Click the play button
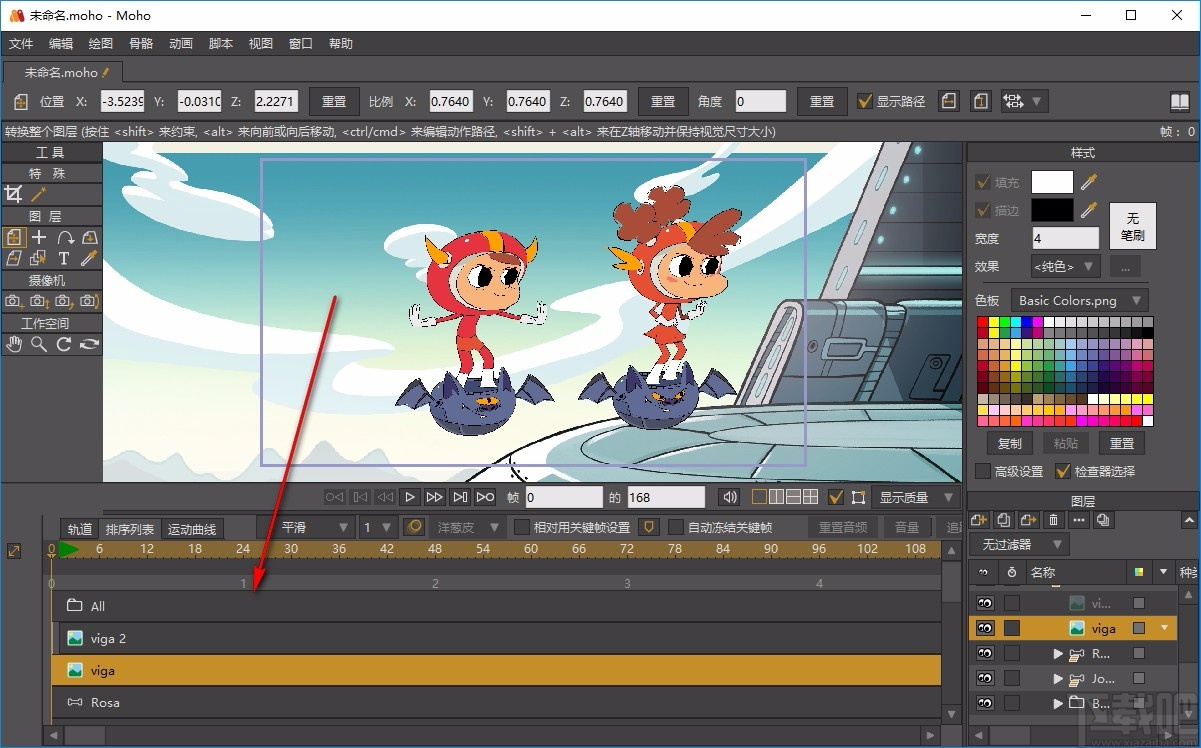Screen dimensions: 1201x748 click(410, 497)
